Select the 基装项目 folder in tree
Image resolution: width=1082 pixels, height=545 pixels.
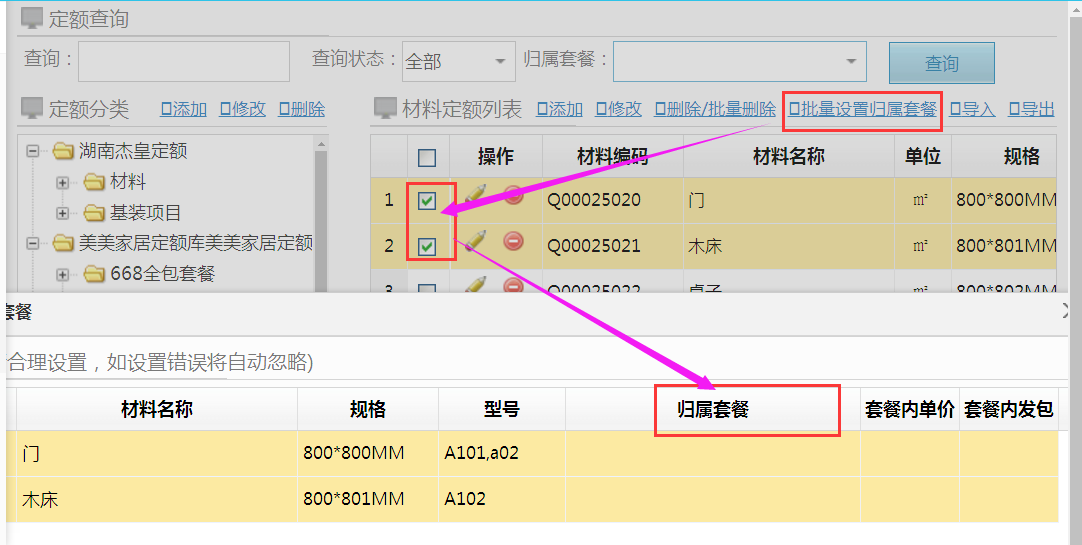point(145,213)
